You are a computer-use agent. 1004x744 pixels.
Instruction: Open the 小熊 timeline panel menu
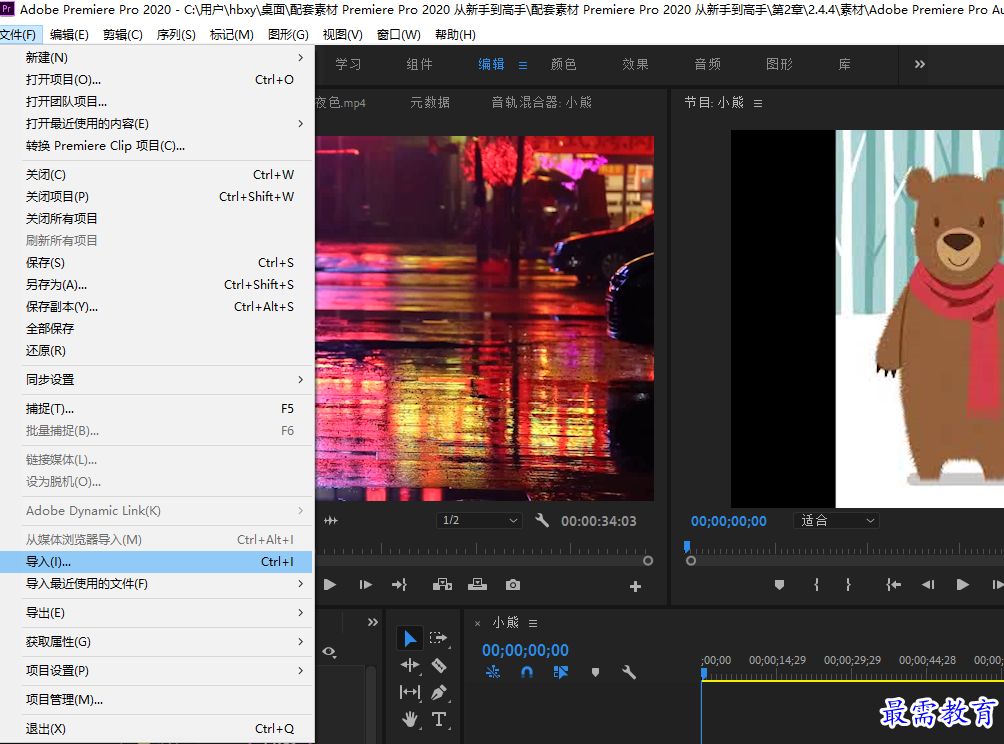(533, 623)
